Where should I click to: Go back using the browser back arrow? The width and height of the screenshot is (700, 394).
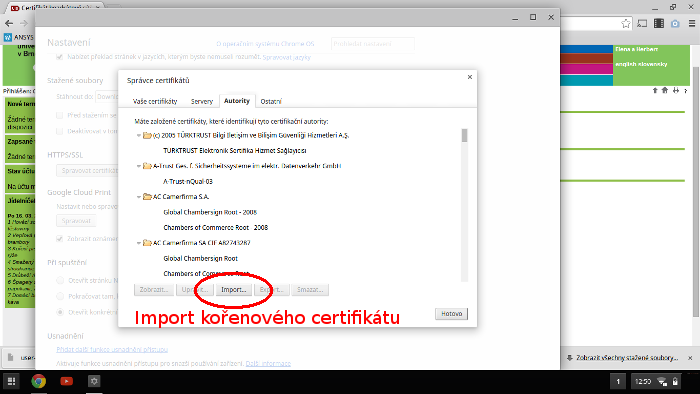pyautogui.click(x=9, y=23)
